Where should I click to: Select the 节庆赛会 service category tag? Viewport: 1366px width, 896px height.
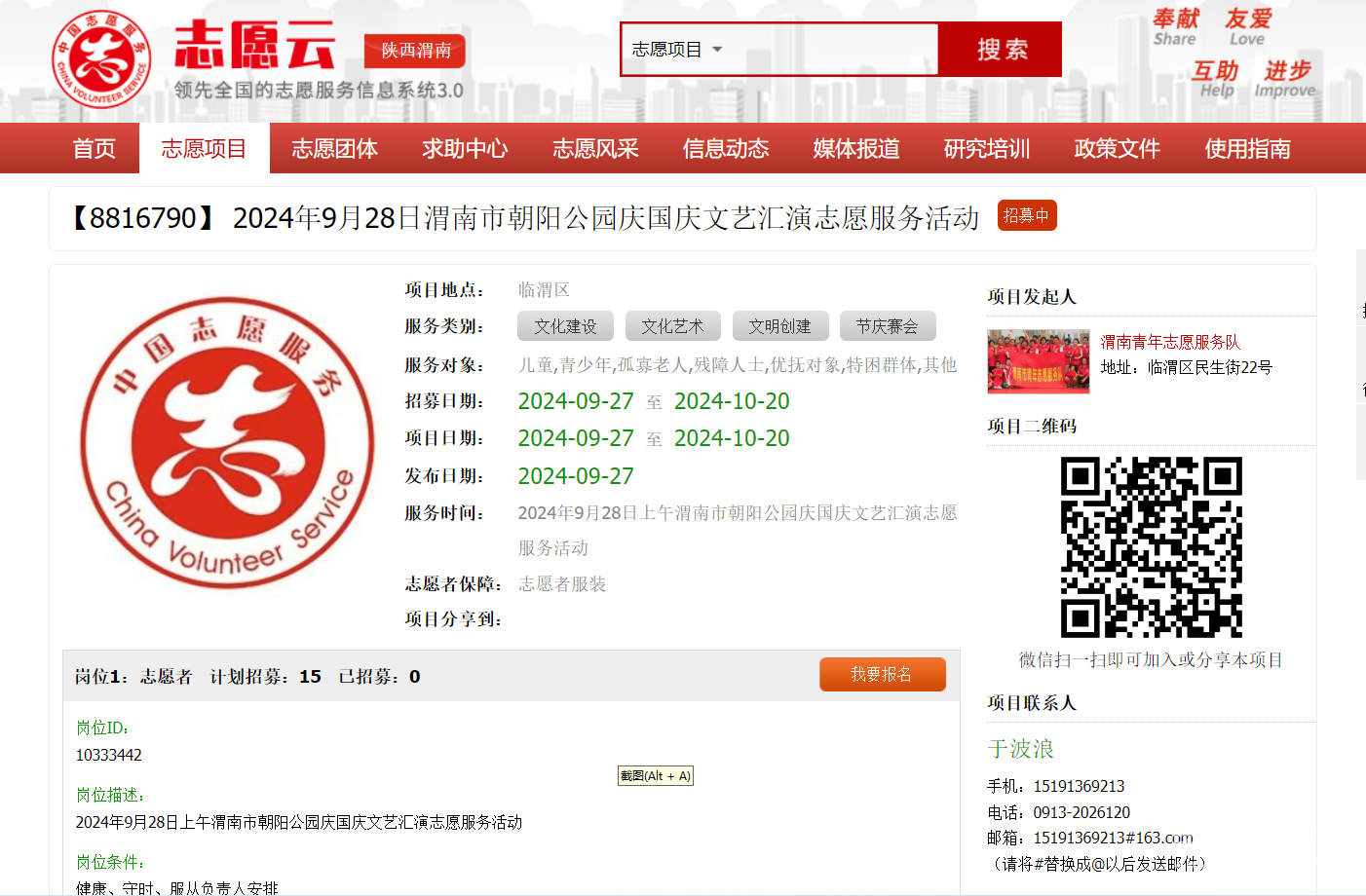pos(887,326)
